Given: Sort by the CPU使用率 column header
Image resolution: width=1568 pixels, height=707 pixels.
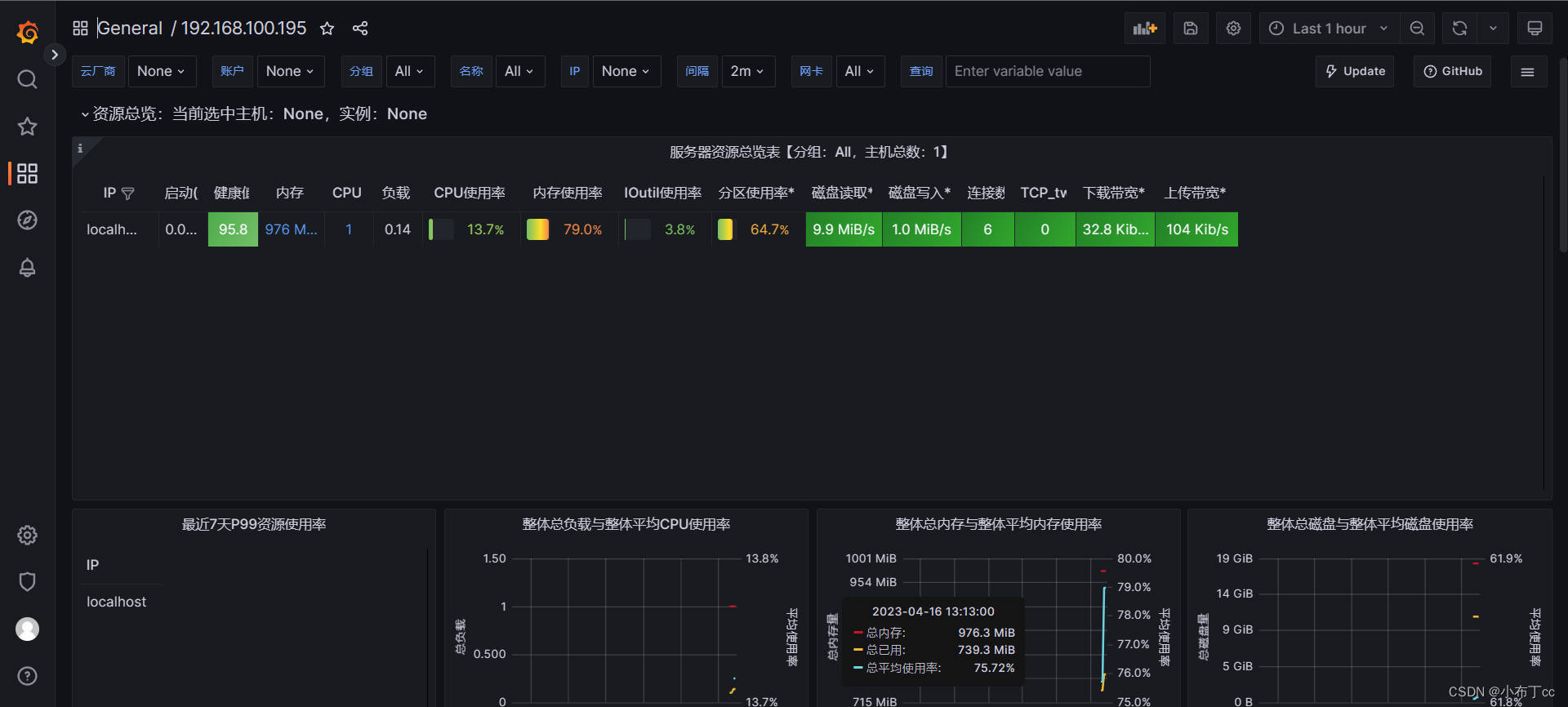Looking at the screenshot, I should 470,193.
